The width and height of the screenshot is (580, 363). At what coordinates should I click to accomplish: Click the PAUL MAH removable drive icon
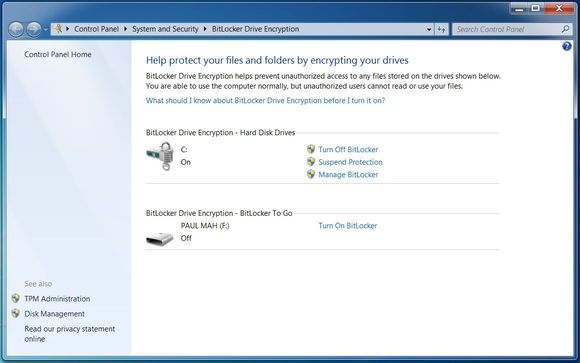point(160,239)
